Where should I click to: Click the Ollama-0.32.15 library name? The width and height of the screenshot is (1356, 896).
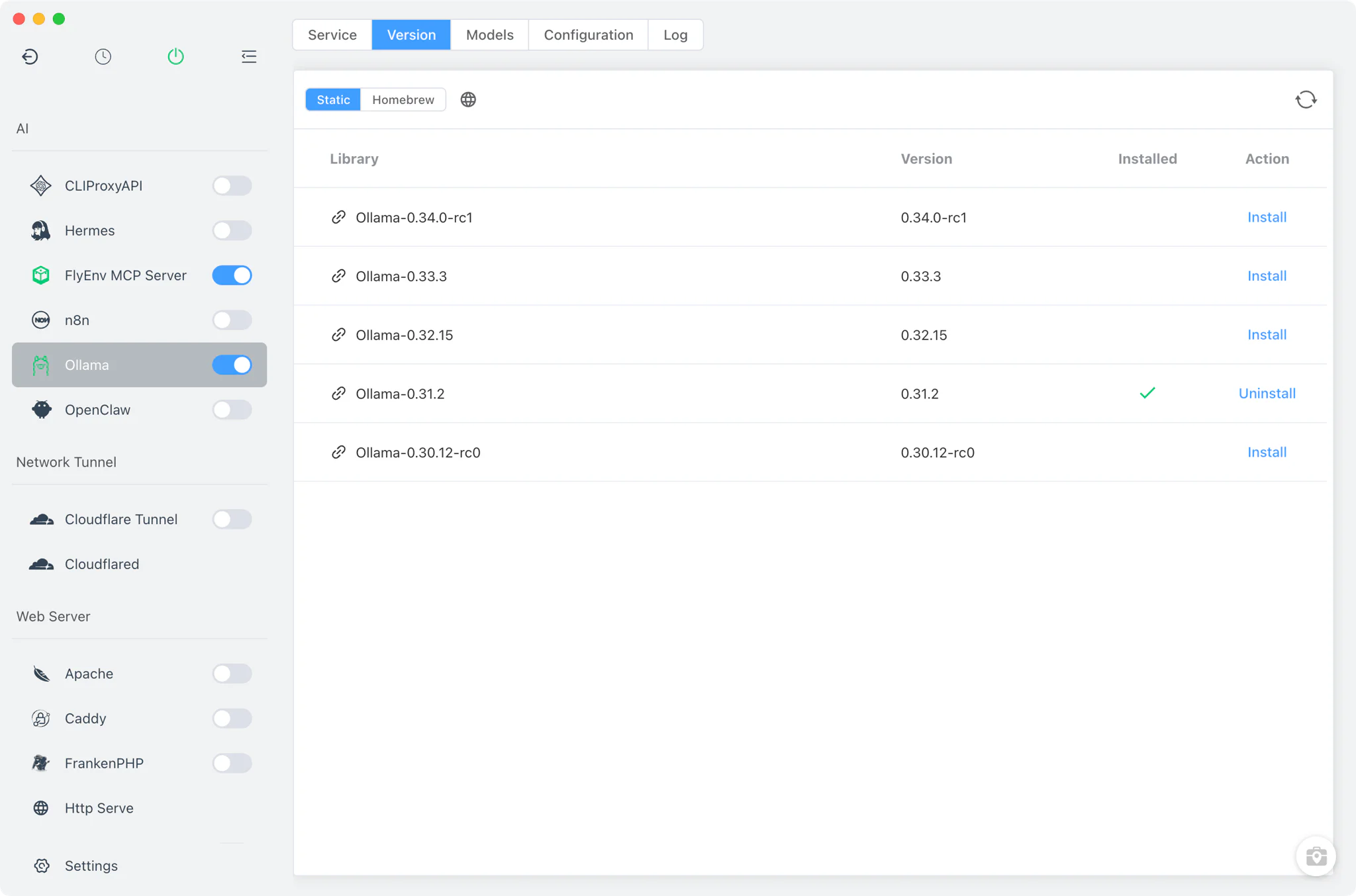(x=405, y=335)
